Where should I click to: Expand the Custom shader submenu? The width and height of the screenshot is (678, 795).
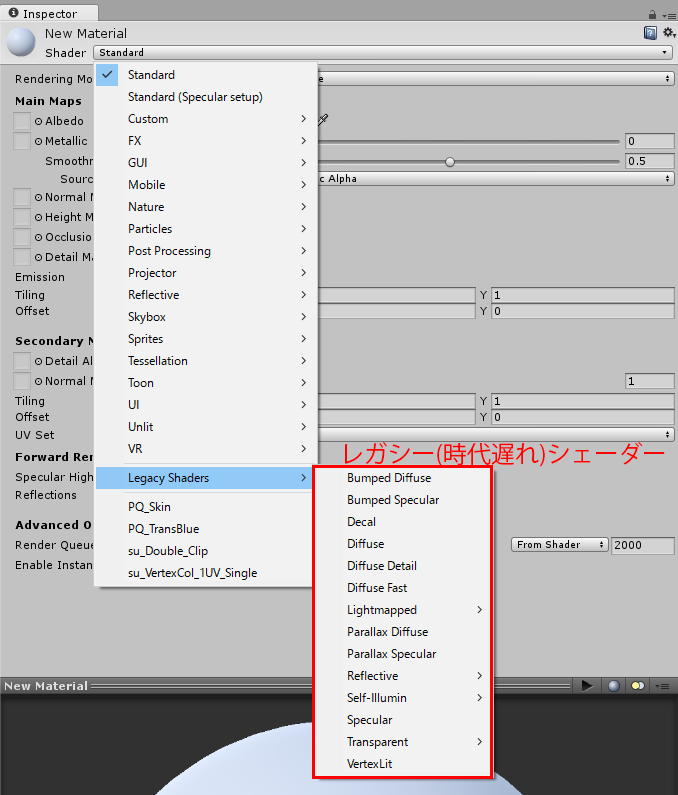pos(206,119)
